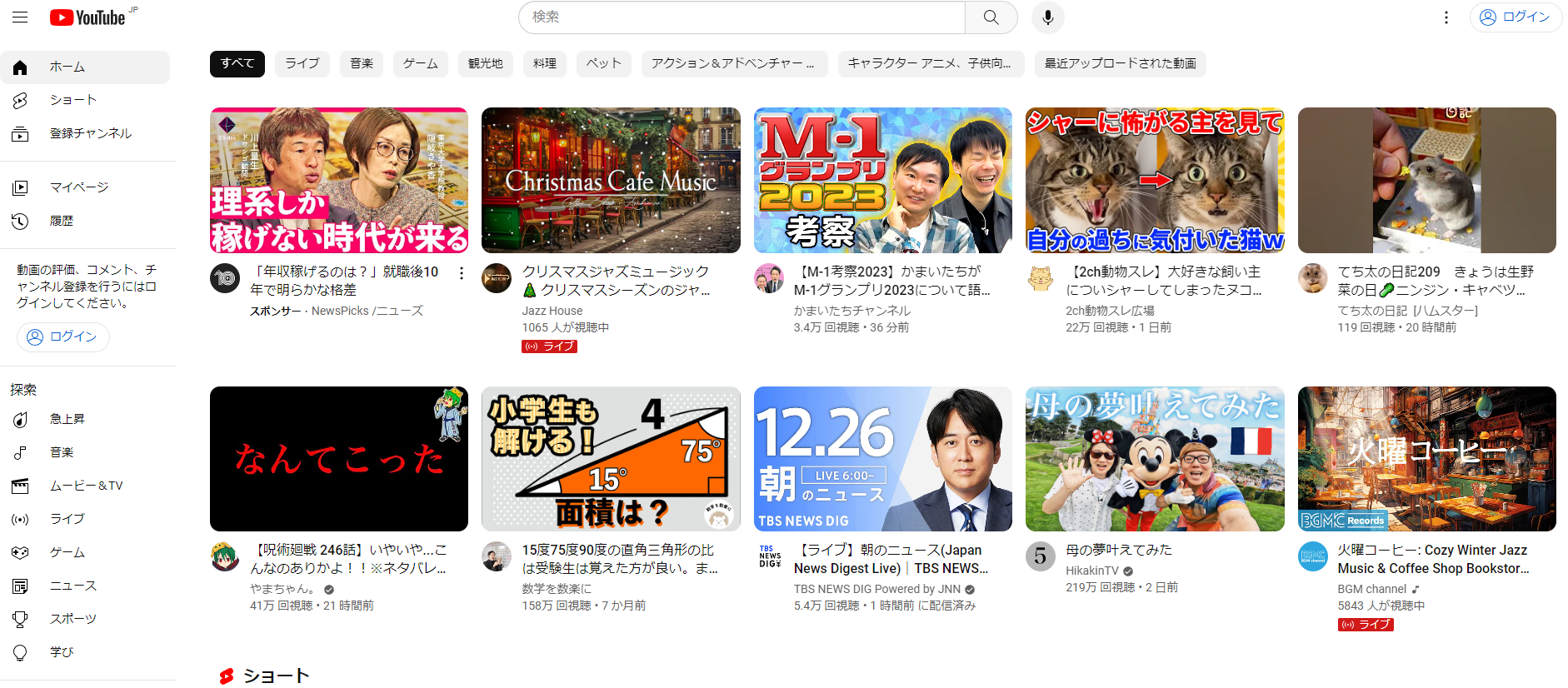The image size is (1568, 688).
Task: Open subscriptions (登録チャンネル) in sidebar
Action: pos(90,133)
